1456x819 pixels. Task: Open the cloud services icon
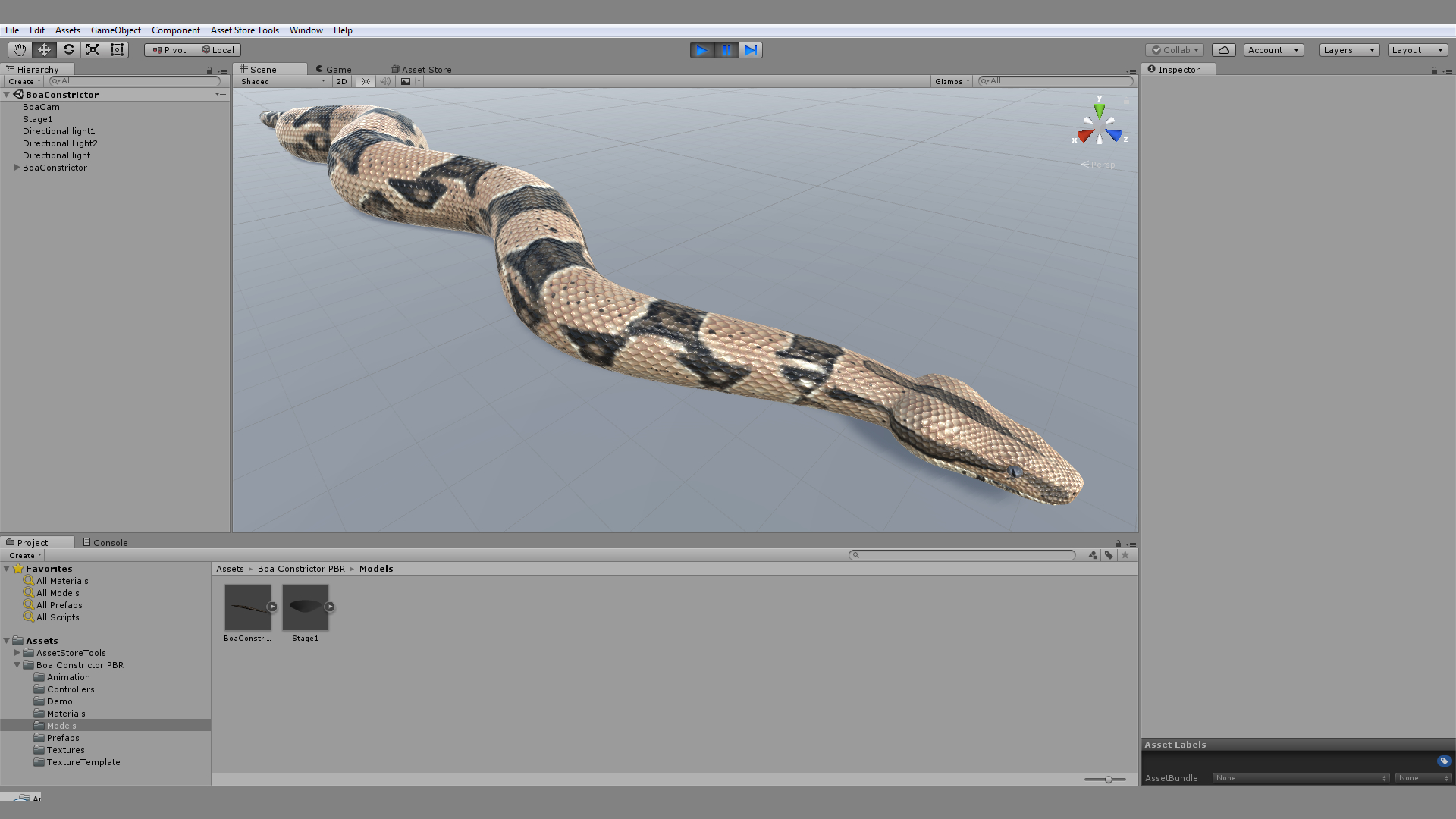tap(1223, 50)
